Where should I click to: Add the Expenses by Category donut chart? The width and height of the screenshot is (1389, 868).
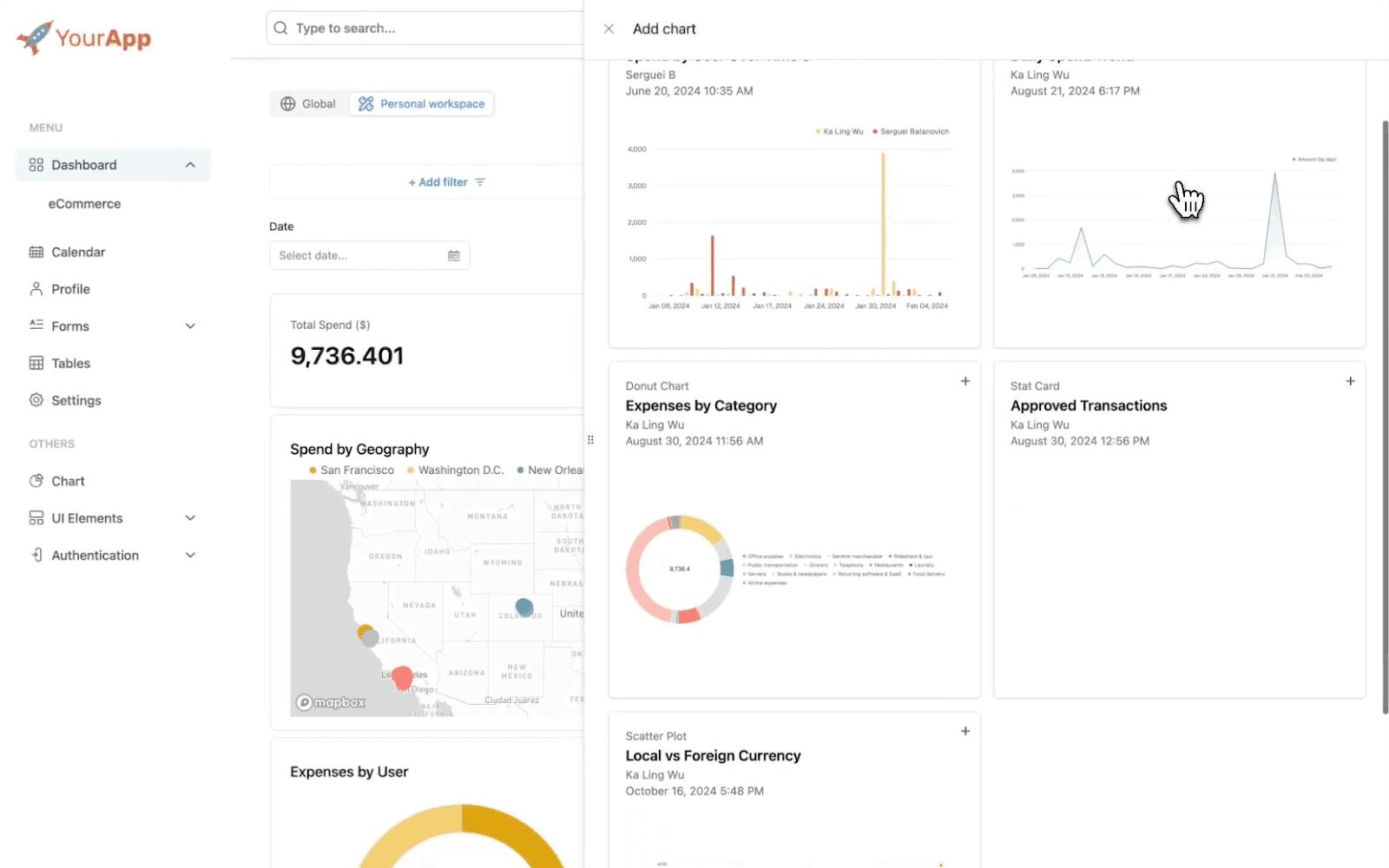[964, 381]
